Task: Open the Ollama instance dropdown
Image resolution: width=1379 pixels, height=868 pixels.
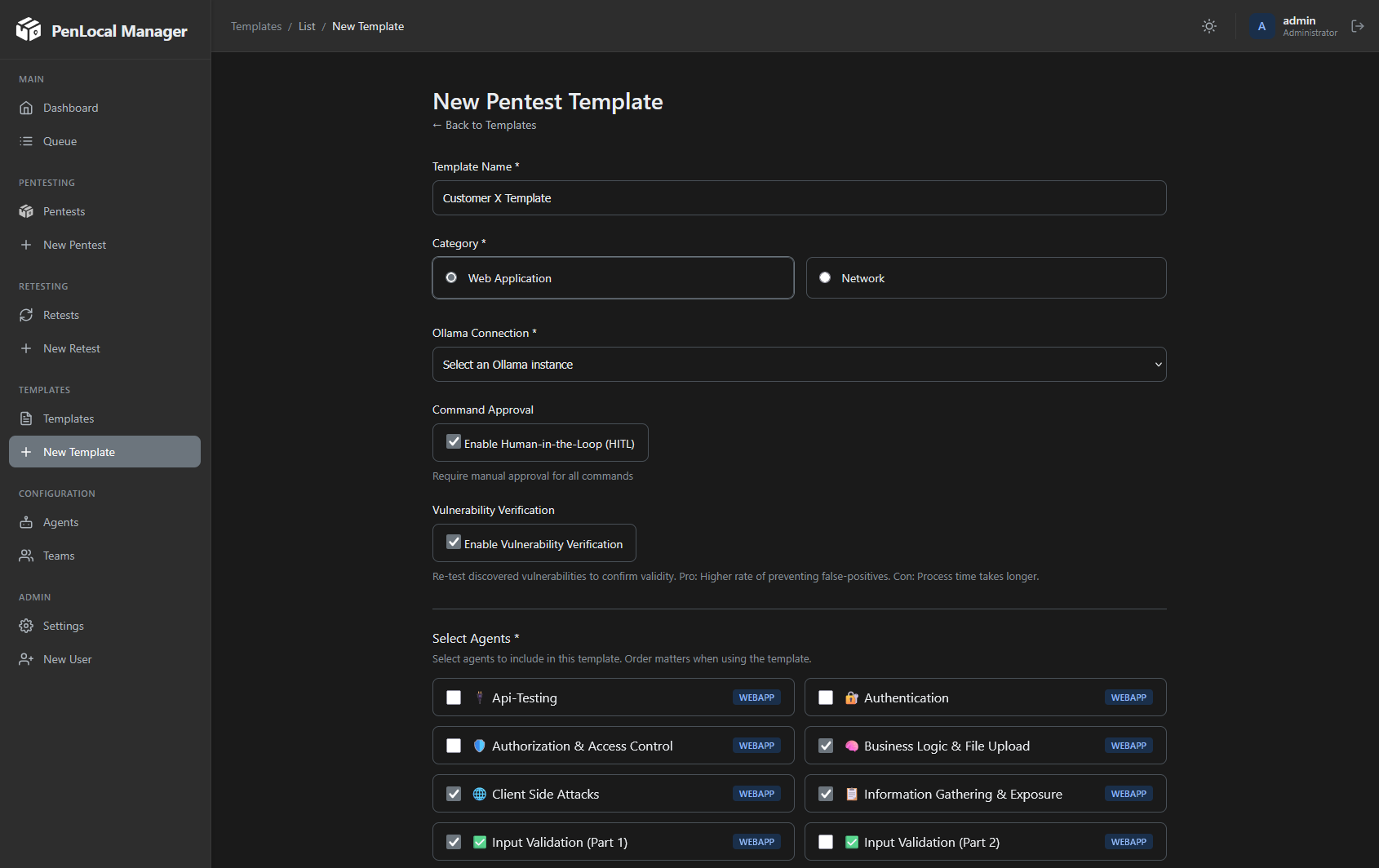Action: click(799, 364)
